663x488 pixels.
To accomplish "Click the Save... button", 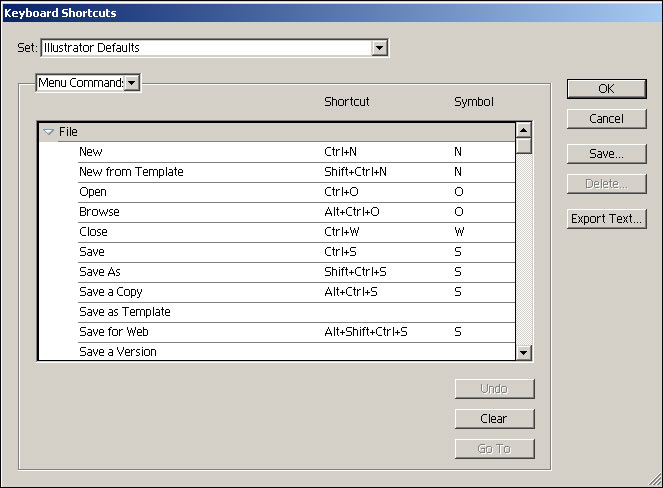I will 606,154.
